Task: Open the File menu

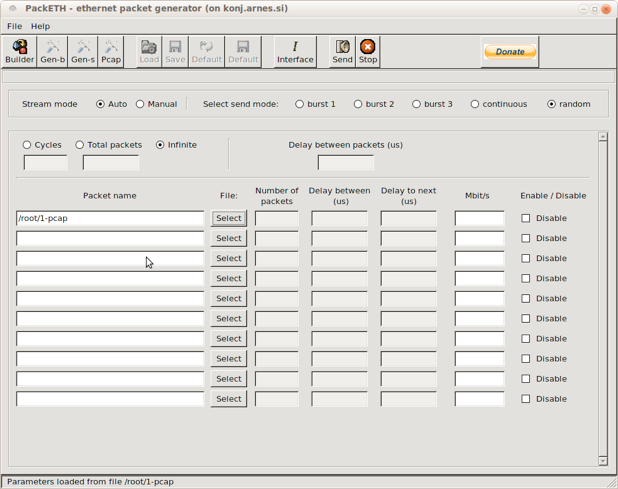Action: 15,26
